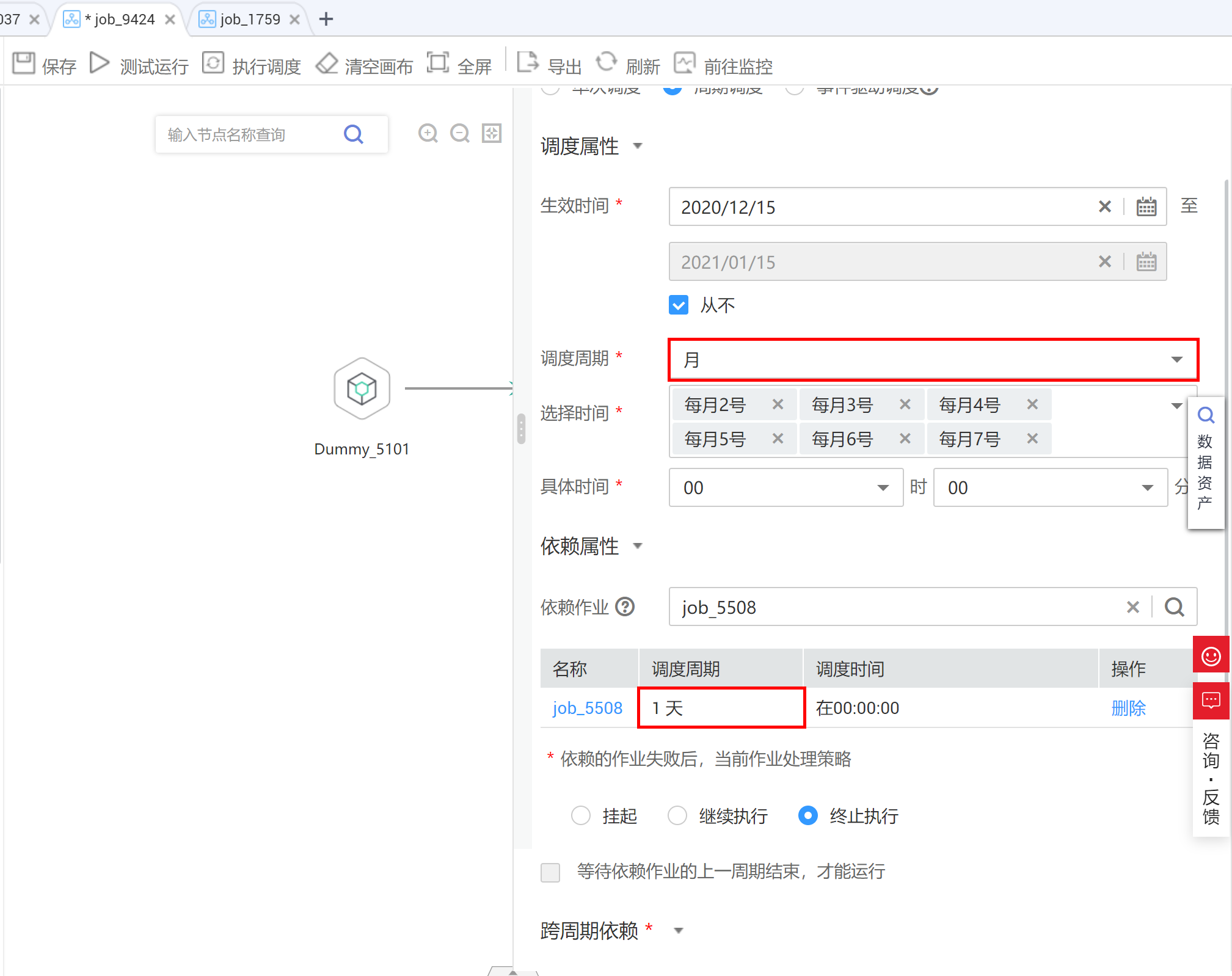The height and width of the screenshot is (976, 1232).
Task: Open the job_5508 link in table
Action: [587, 708]
